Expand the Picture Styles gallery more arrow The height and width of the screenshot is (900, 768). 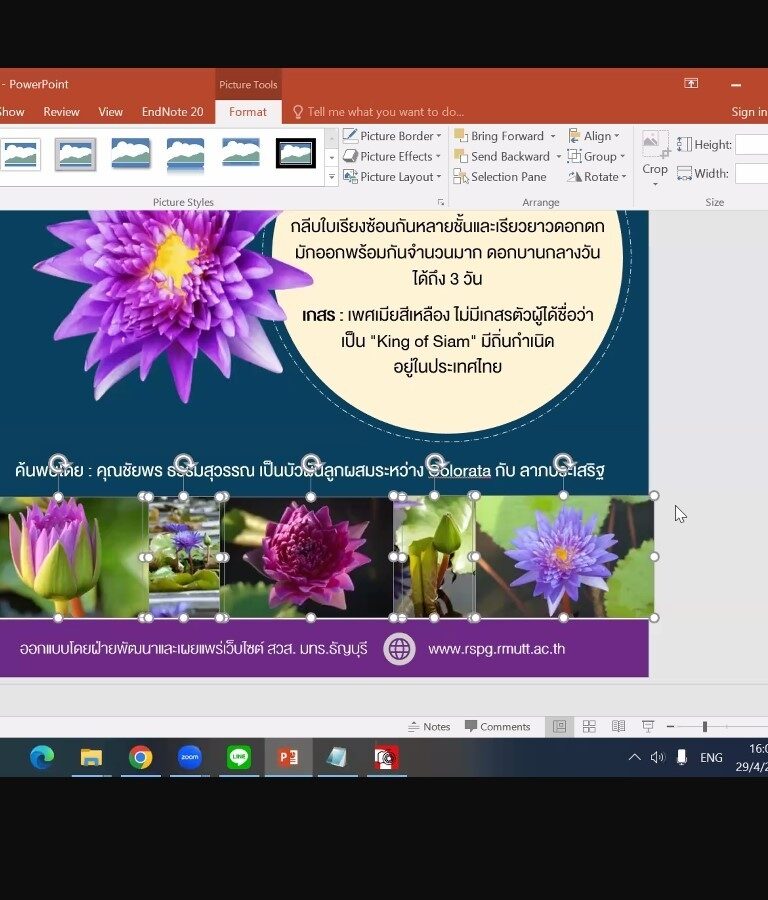click(x=332, y=177)
